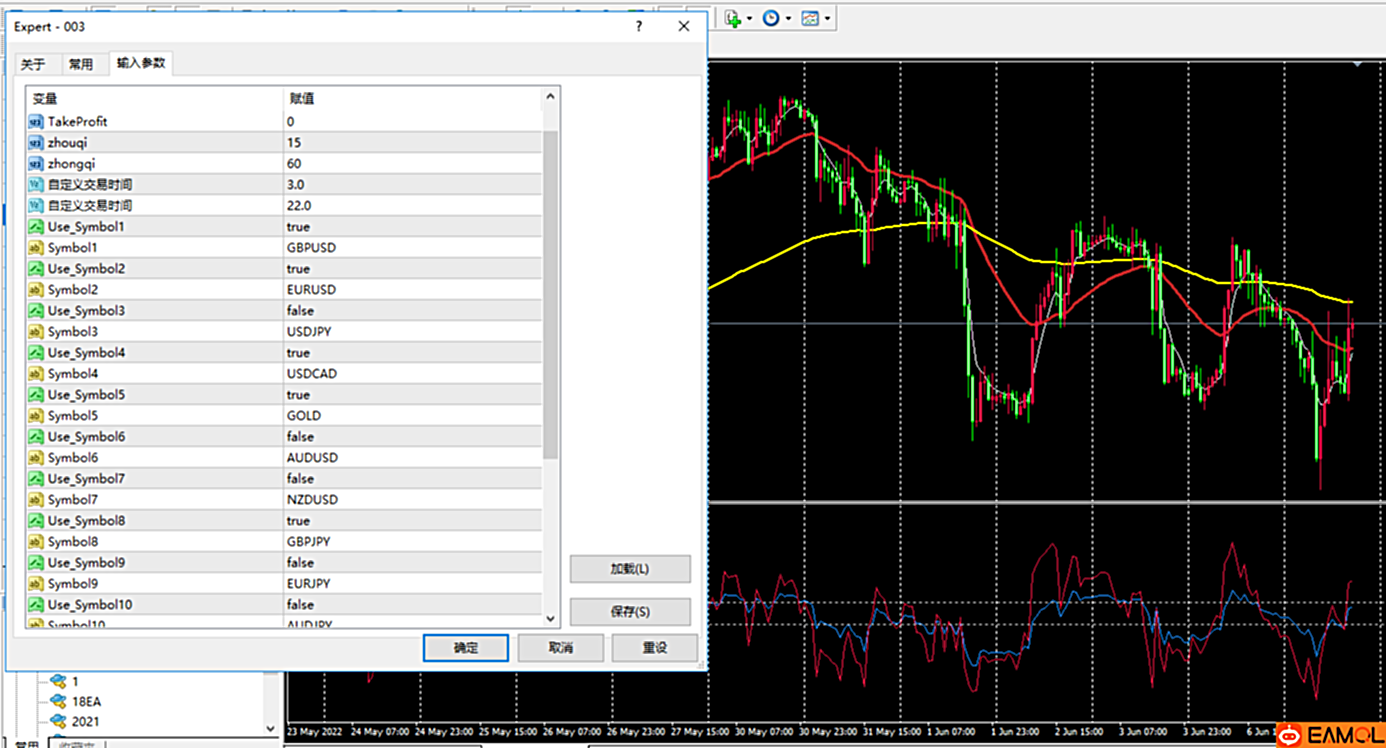
Task: Click the Symbol2 string icon
Action: click(x=36, y=289)
